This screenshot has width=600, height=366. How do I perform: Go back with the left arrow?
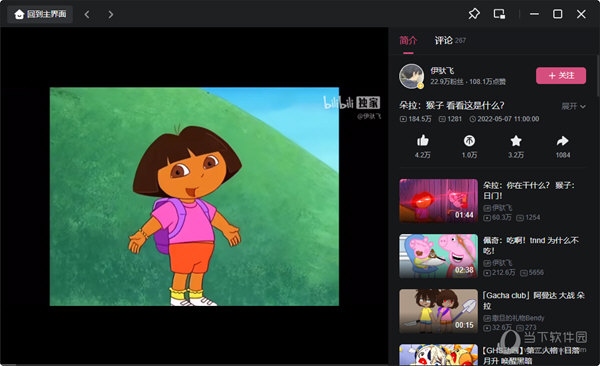(x=87, y=15)
